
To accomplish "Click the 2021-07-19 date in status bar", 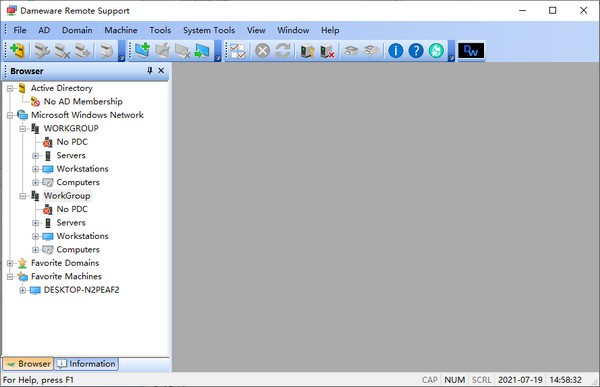I will coord(520,380).
